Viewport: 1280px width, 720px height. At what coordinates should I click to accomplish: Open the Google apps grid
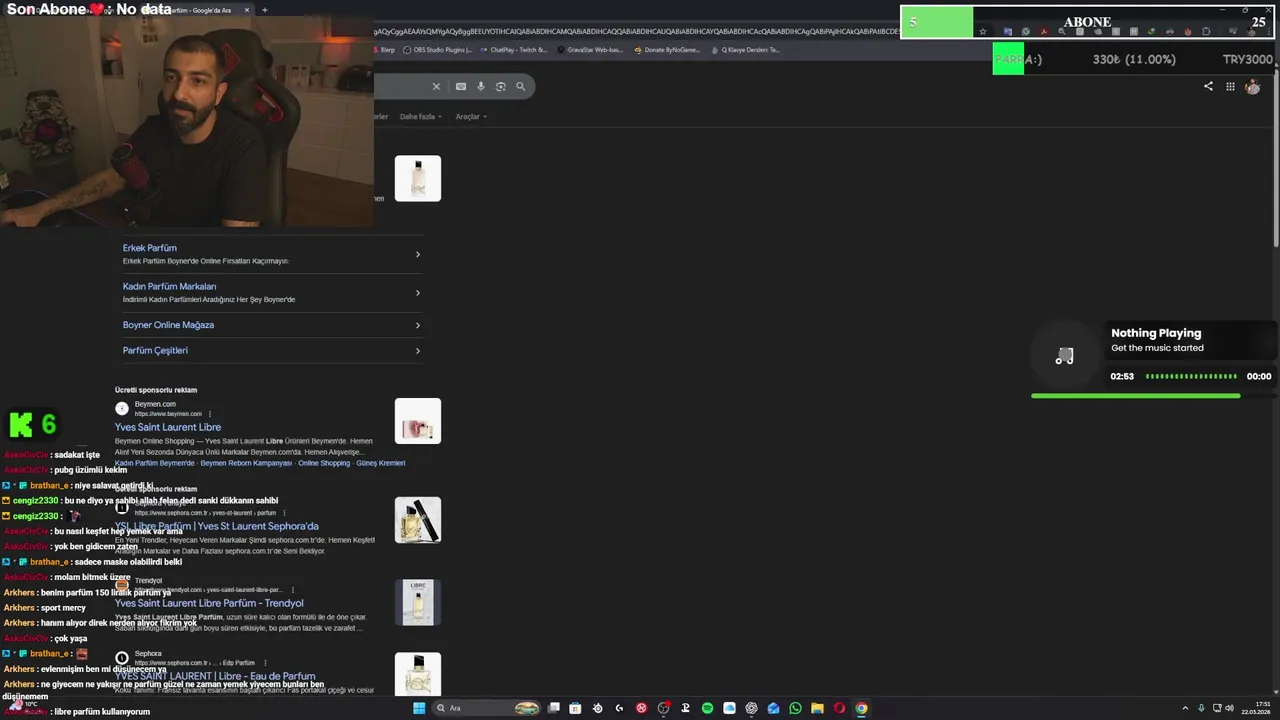click(1230, 86)
